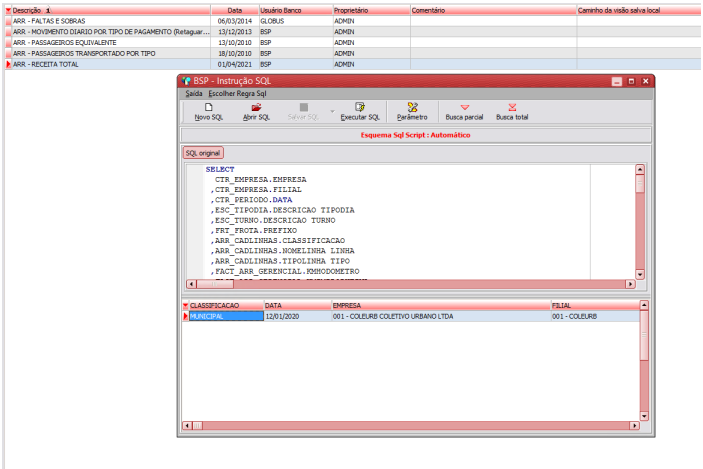
Task: Click the Proprietário column header
Action: coord(371,10)
